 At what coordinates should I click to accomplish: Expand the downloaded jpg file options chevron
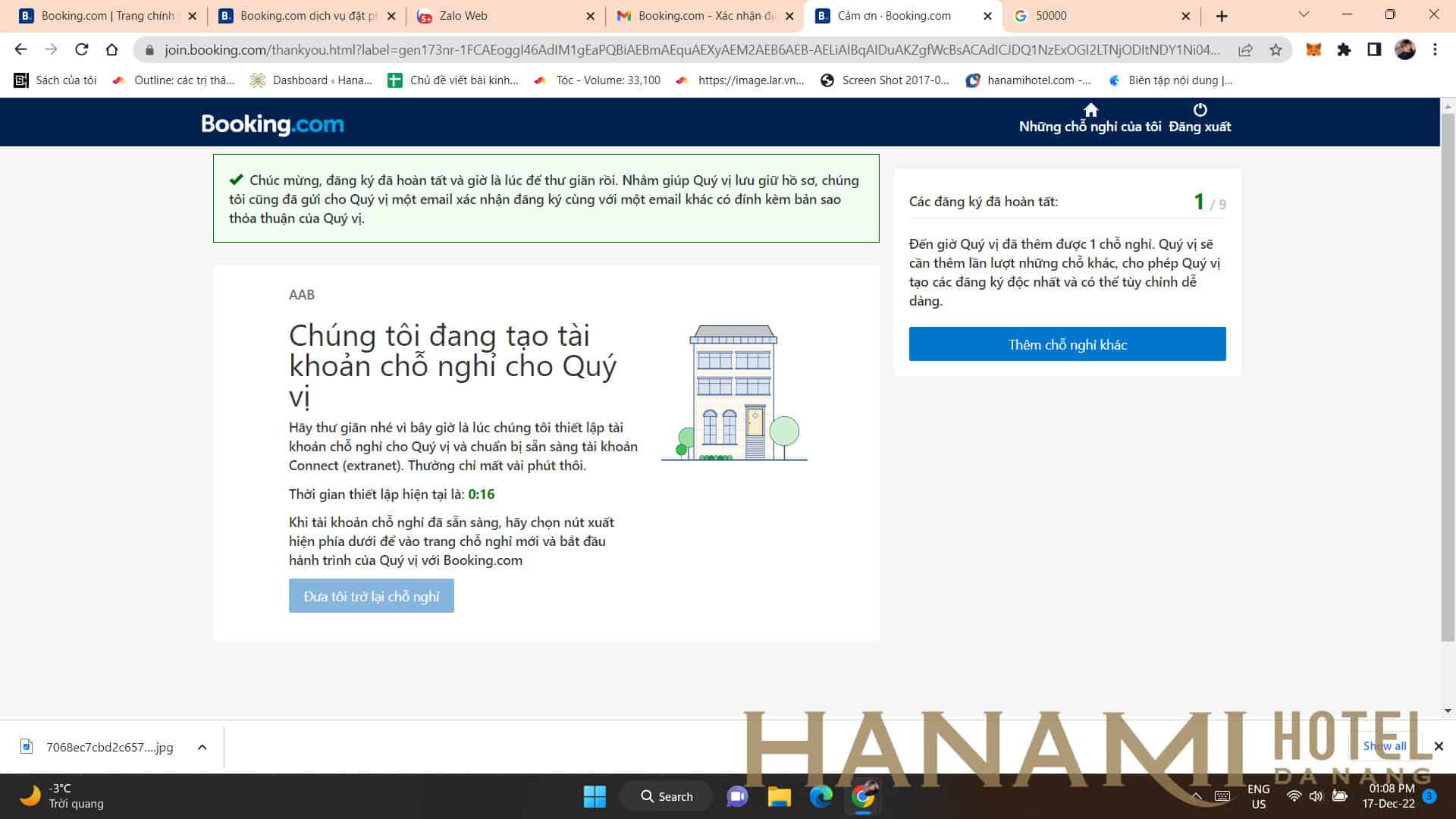point(202,747)
